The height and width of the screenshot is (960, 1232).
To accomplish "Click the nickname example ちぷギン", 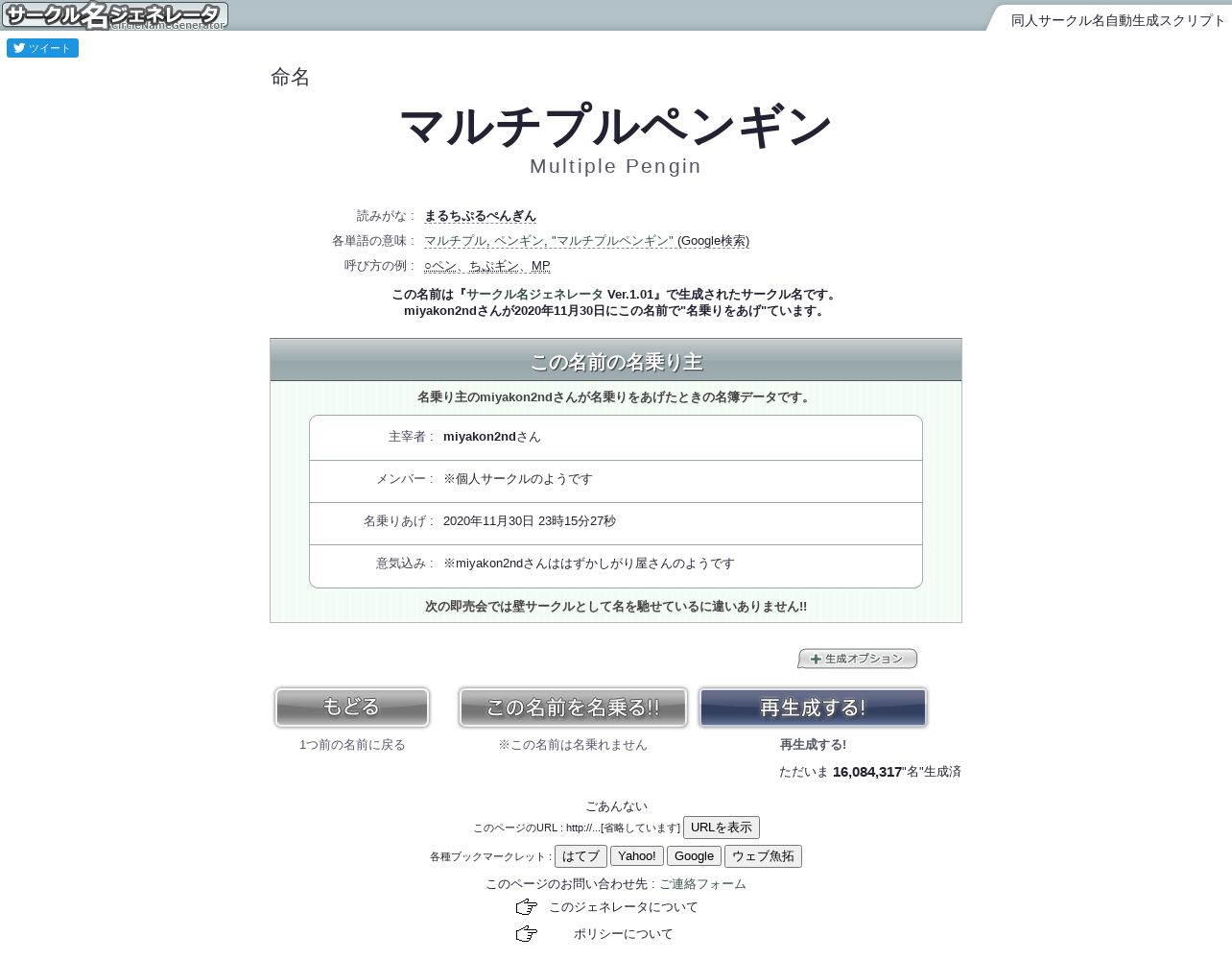I will coord(494,266).
